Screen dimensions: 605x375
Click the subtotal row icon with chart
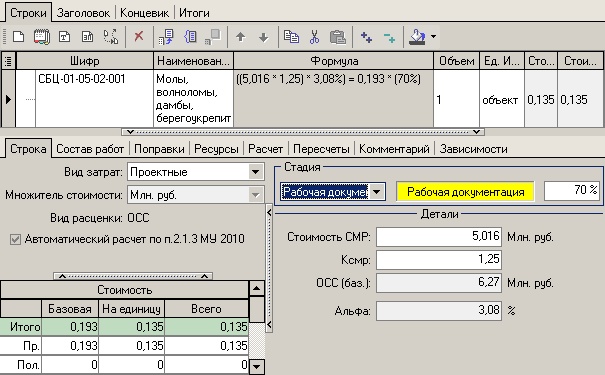coord(88,37)
